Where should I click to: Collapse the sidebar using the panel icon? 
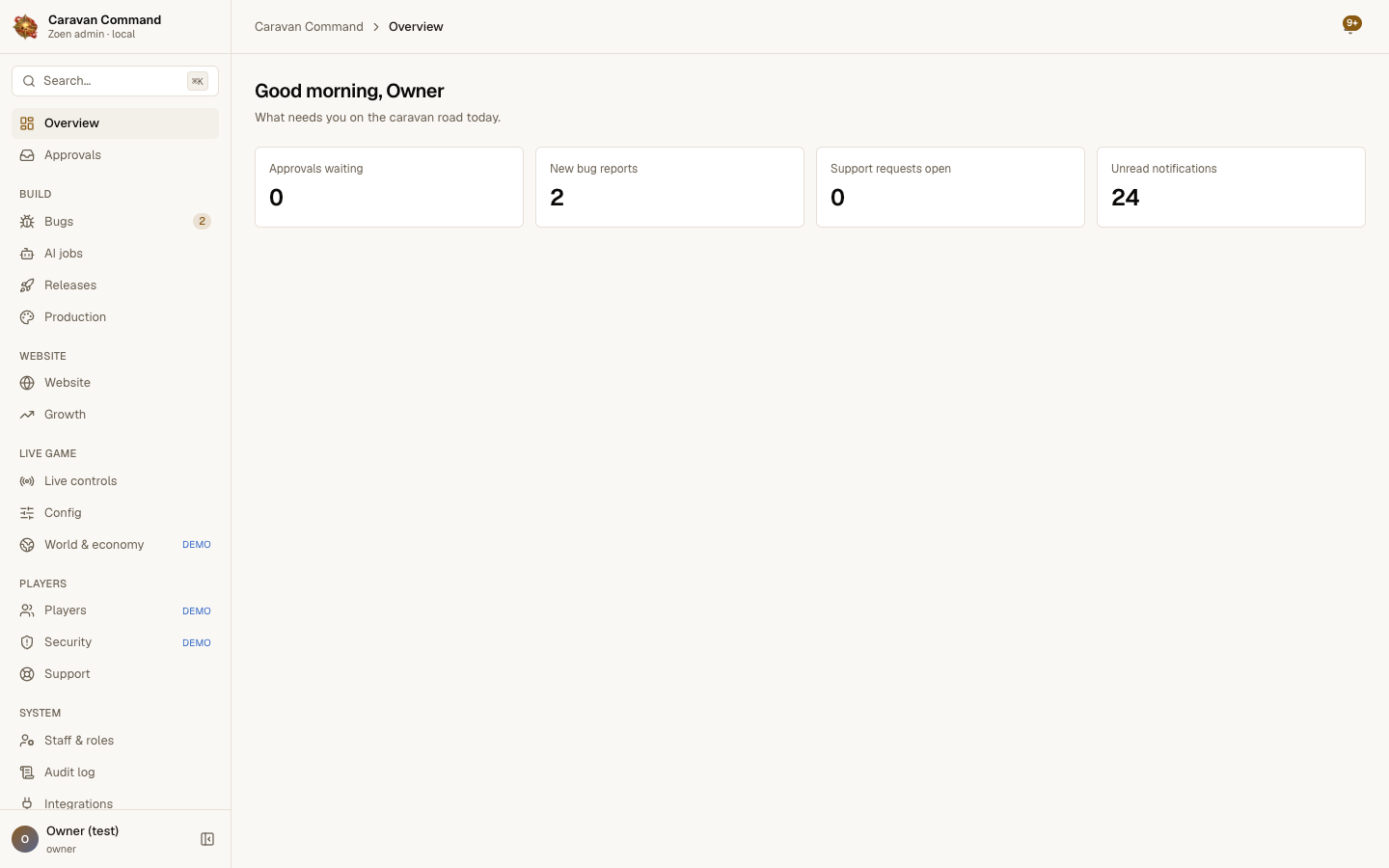point(207,839)
